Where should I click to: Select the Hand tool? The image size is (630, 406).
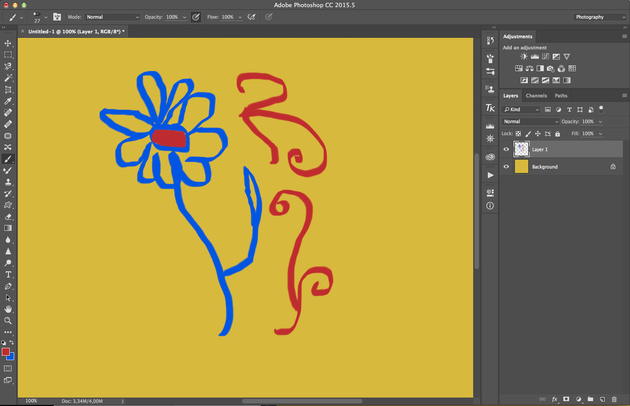pyautogui.click(x=8, y=309)
